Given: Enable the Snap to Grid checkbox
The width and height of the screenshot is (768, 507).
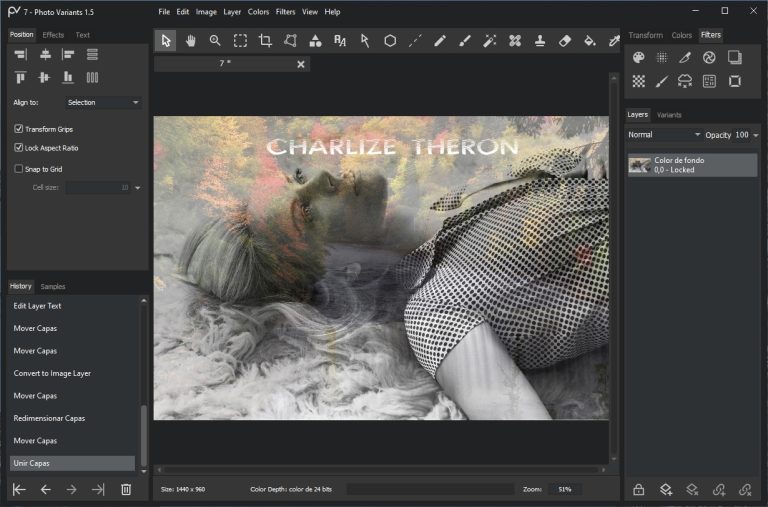Looking at the screenshot, I should coord(19,169).
